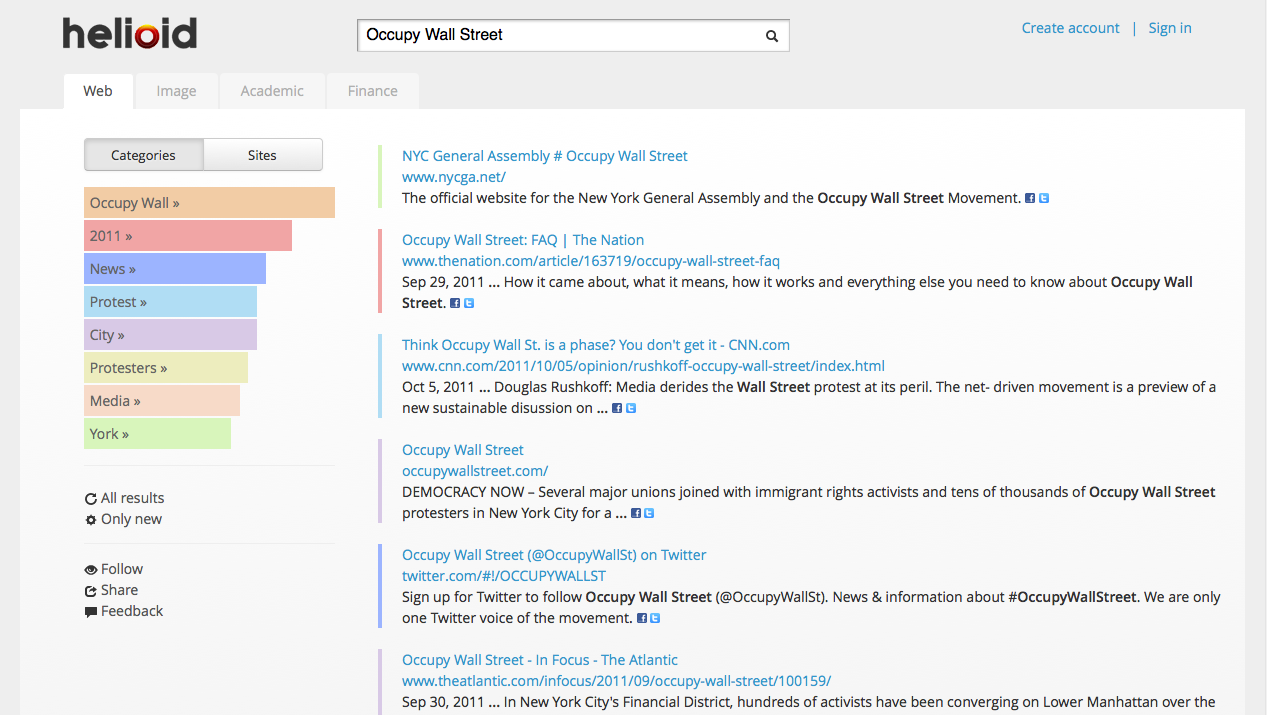Click Sign in link

pos(1170,28)
